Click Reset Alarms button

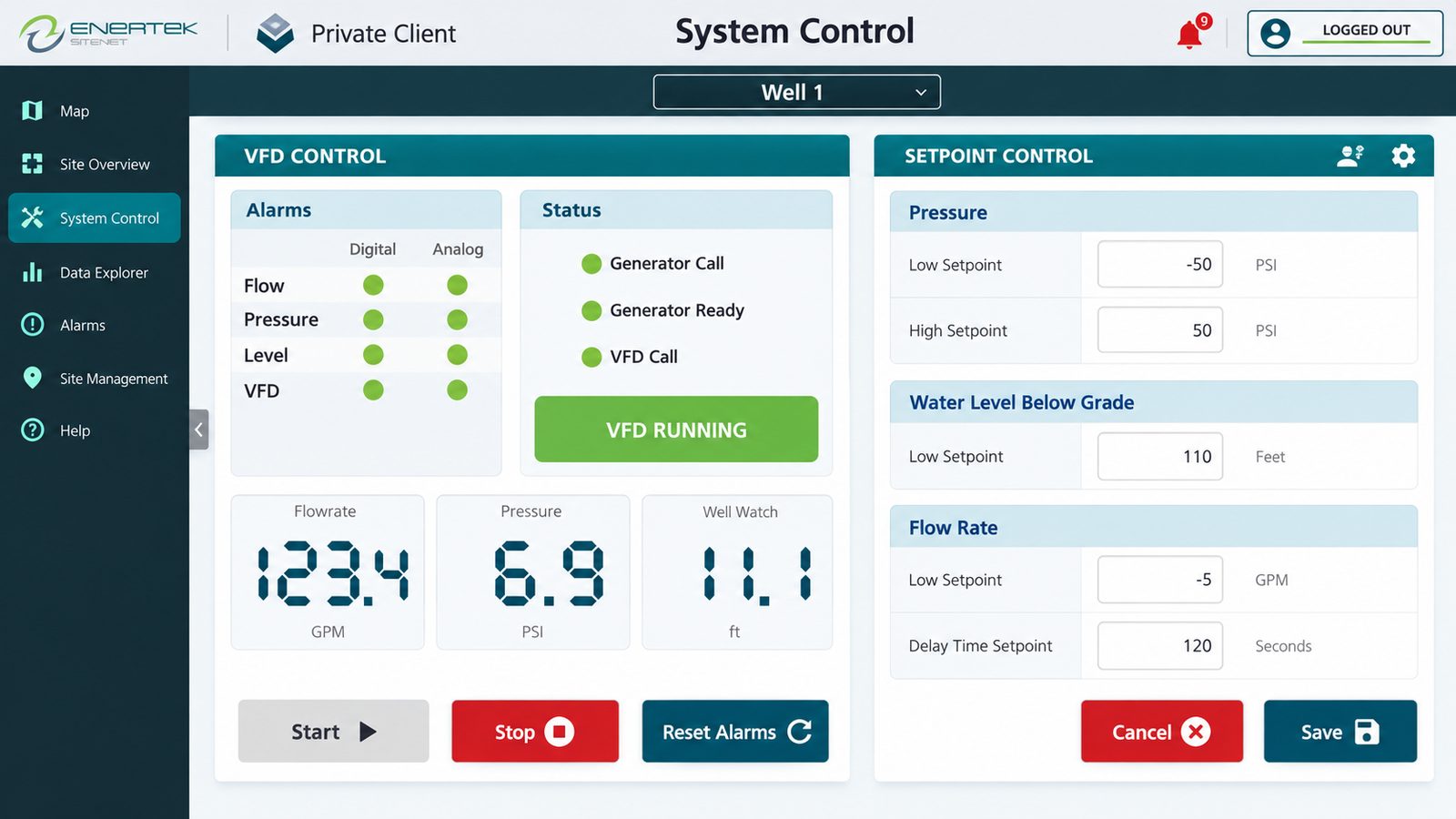pyautogui.click(x=735, y=731)
